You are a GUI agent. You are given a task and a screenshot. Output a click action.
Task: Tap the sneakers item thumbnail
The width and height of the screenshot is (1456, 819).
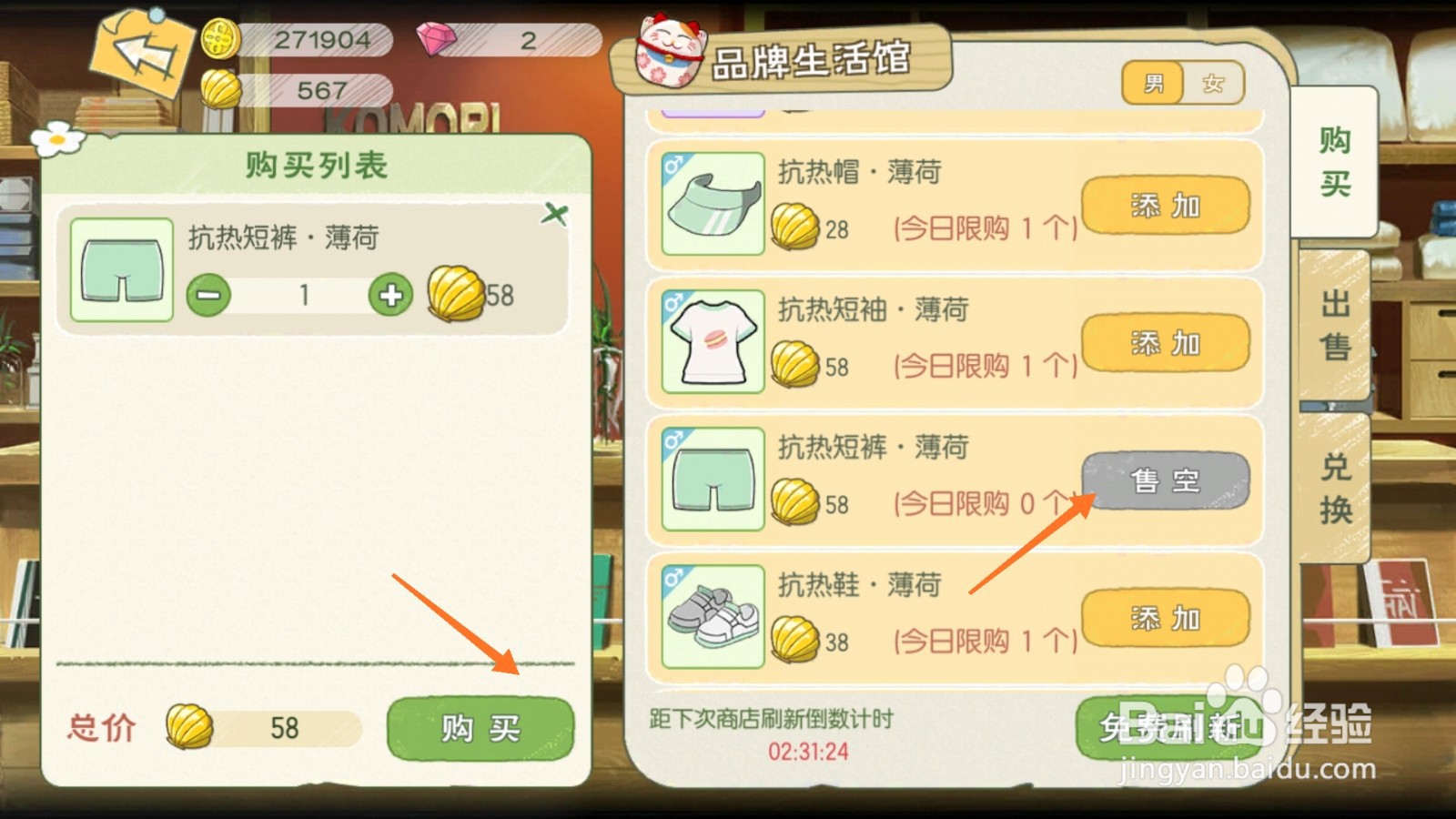[713, 616]
